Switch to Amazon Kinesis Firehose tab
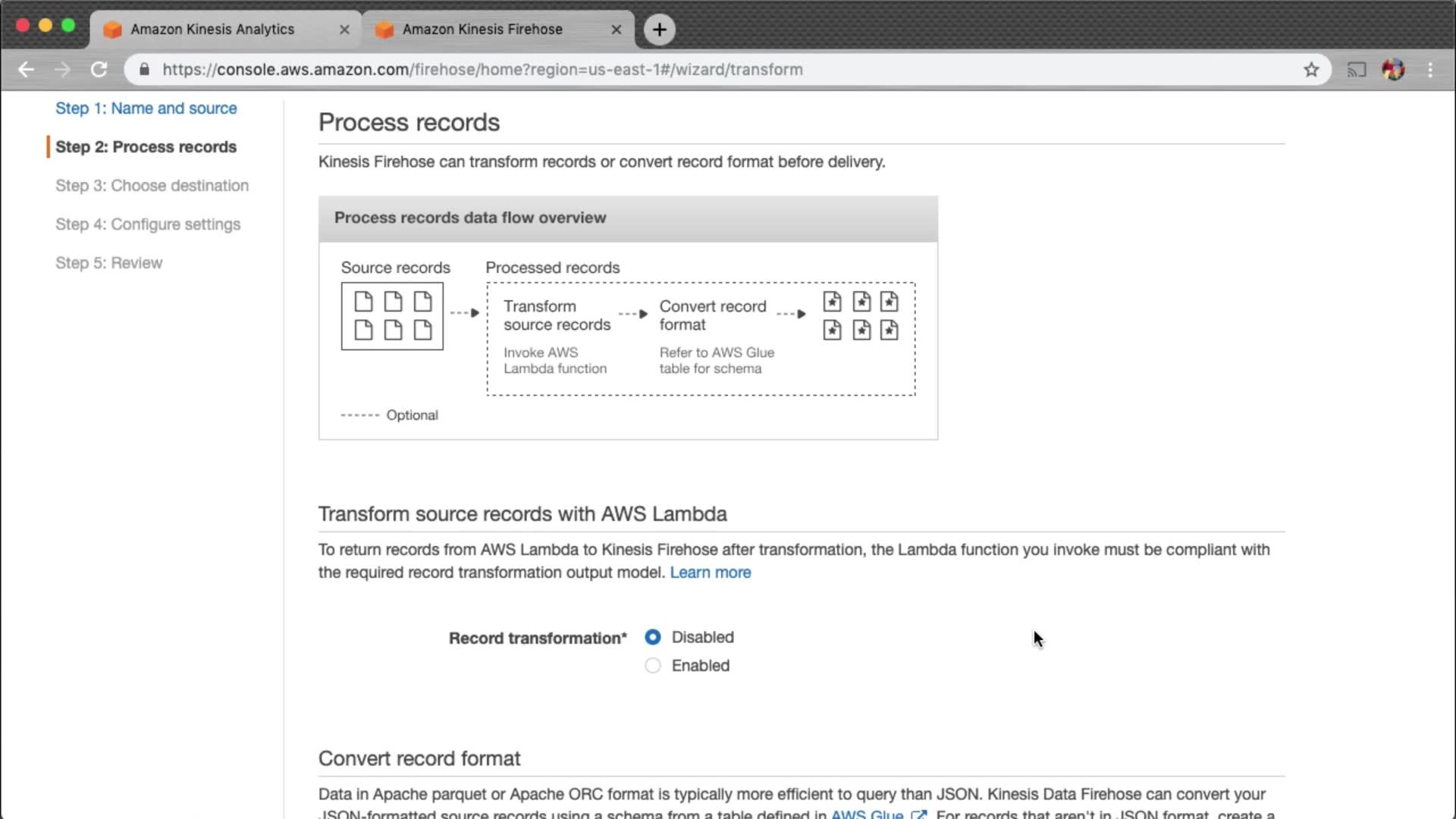Viewport: 1456px width, 819px height. coord(482,30)
